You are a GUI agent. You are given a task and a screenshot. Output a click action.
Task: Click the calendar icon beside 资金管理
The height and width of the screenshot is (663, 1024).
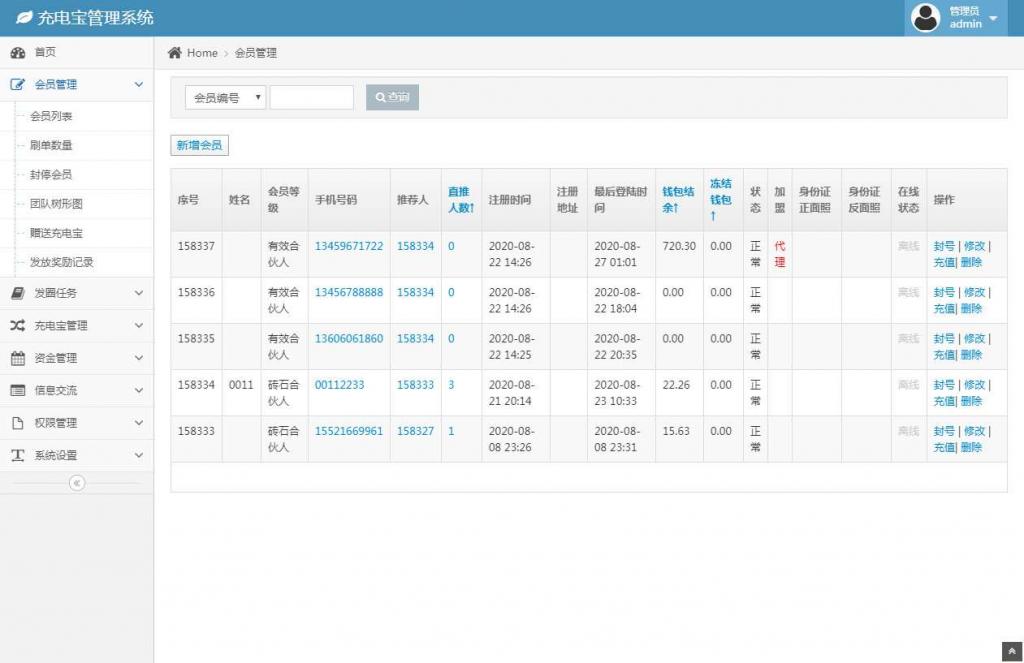point(18,358)
